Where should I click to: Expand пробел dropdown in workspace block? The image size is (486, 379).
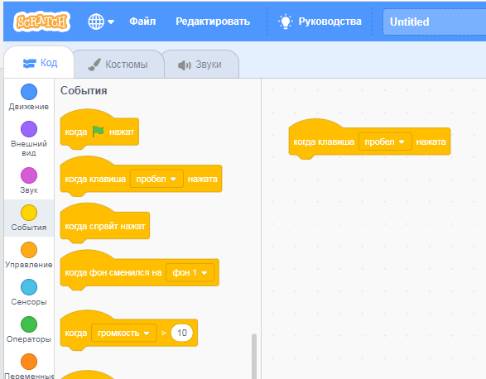(384, 142)
